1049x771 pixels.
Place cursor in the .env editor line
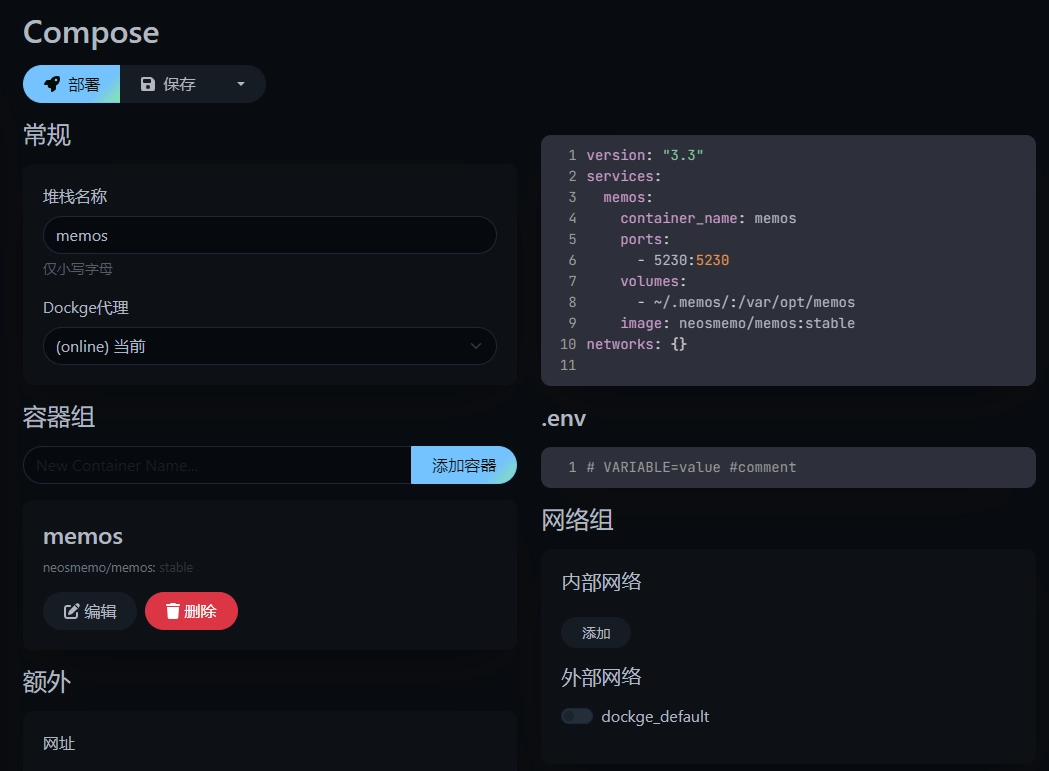[x=800, y=467]
